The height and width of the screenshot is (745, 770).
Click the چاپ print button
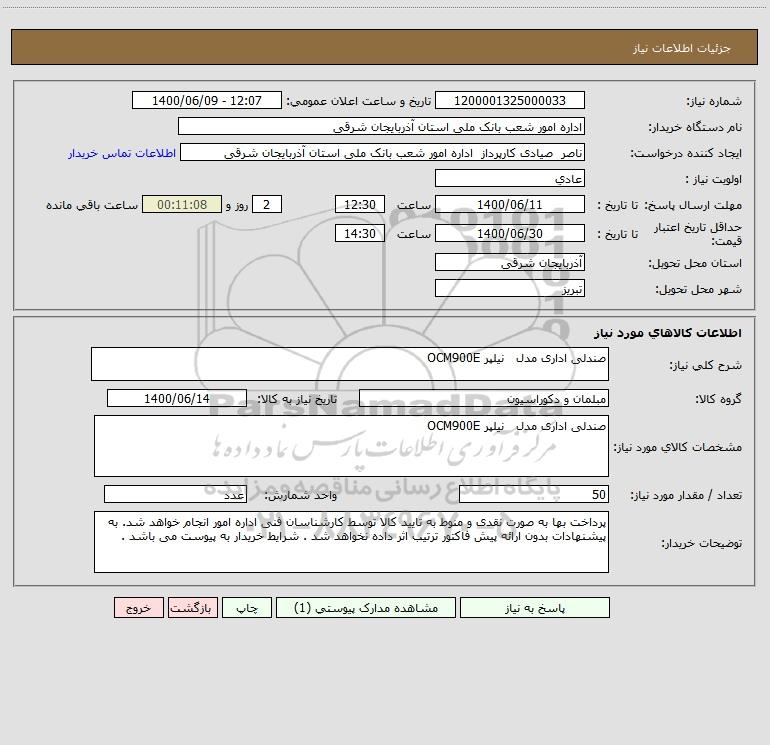coord(247,608)
